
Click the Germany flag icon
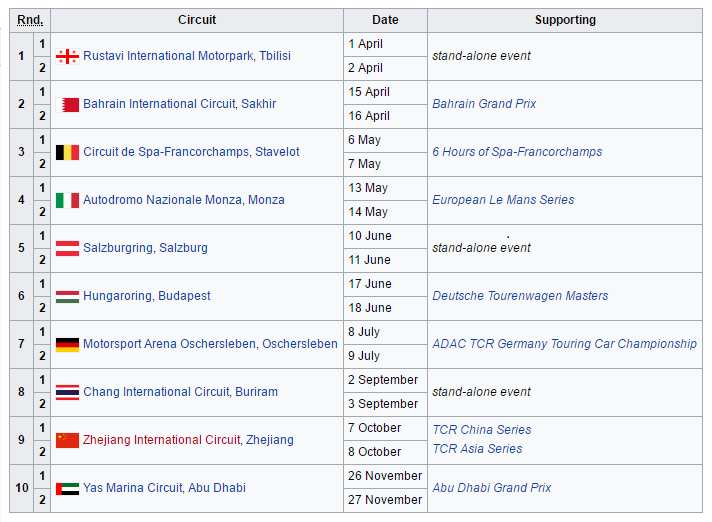pos(67,345)
